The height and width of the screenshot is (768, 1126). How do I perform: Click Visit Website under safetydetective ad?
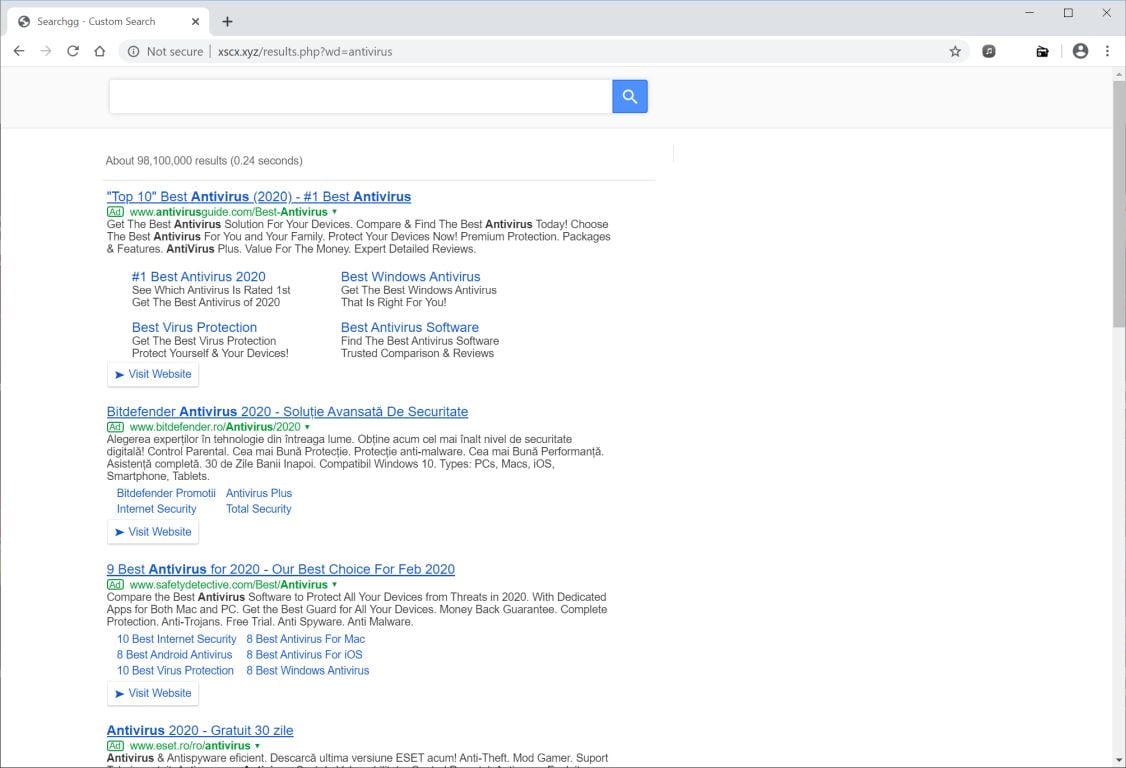click(x=153, y=694)
